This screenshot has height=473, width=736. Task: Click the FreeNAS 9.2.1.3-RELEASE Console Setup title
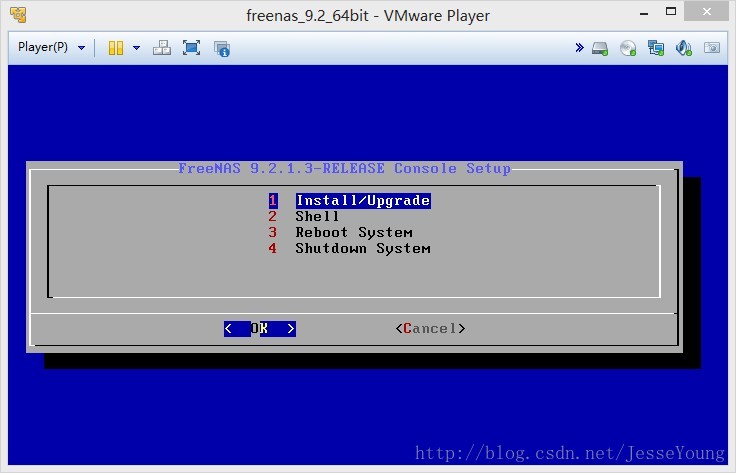click(345, 168)
